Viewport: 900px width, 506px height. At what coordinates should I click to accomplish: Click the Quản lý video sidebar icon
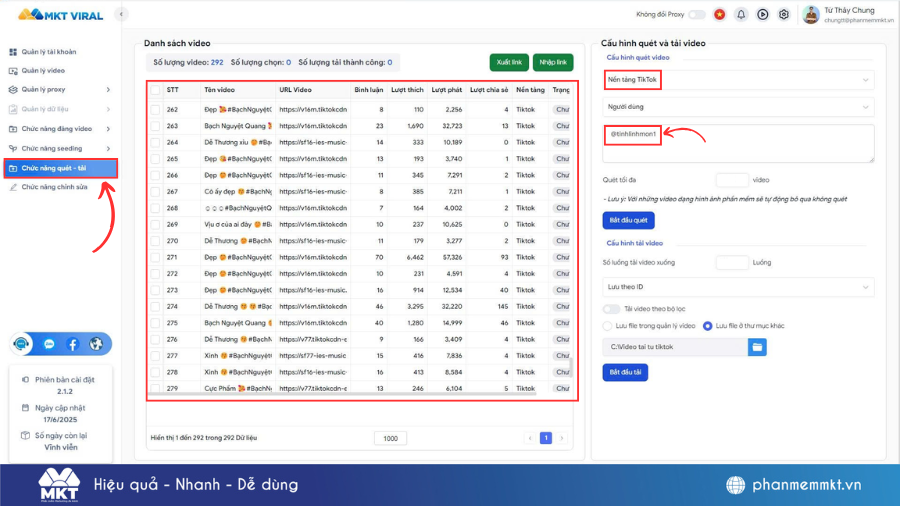coord(13,71)
